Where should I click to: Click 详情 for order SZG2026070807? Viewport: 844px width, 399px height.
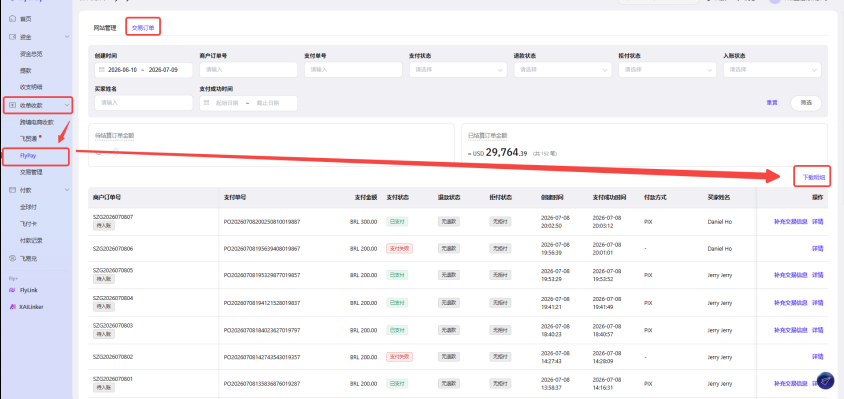(818, 222)
